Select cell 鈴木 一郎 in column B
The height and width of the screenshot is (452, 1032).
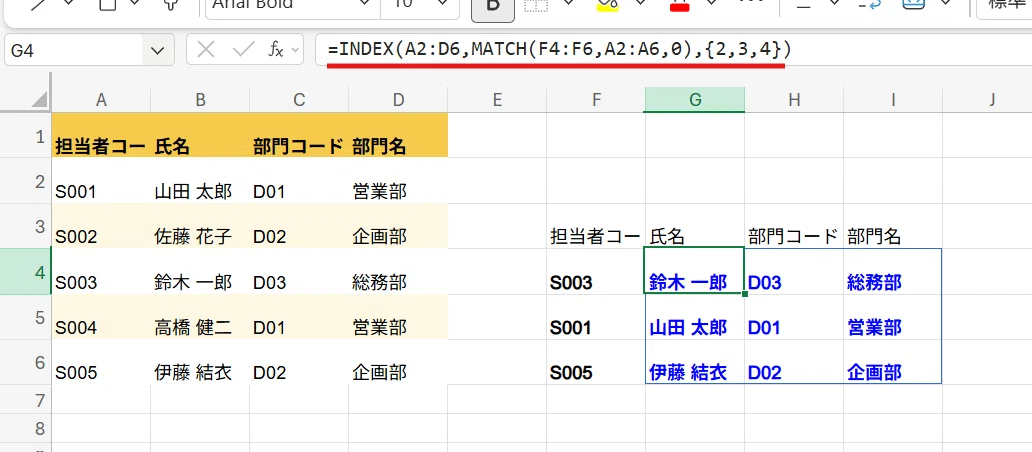coord(200,272)
